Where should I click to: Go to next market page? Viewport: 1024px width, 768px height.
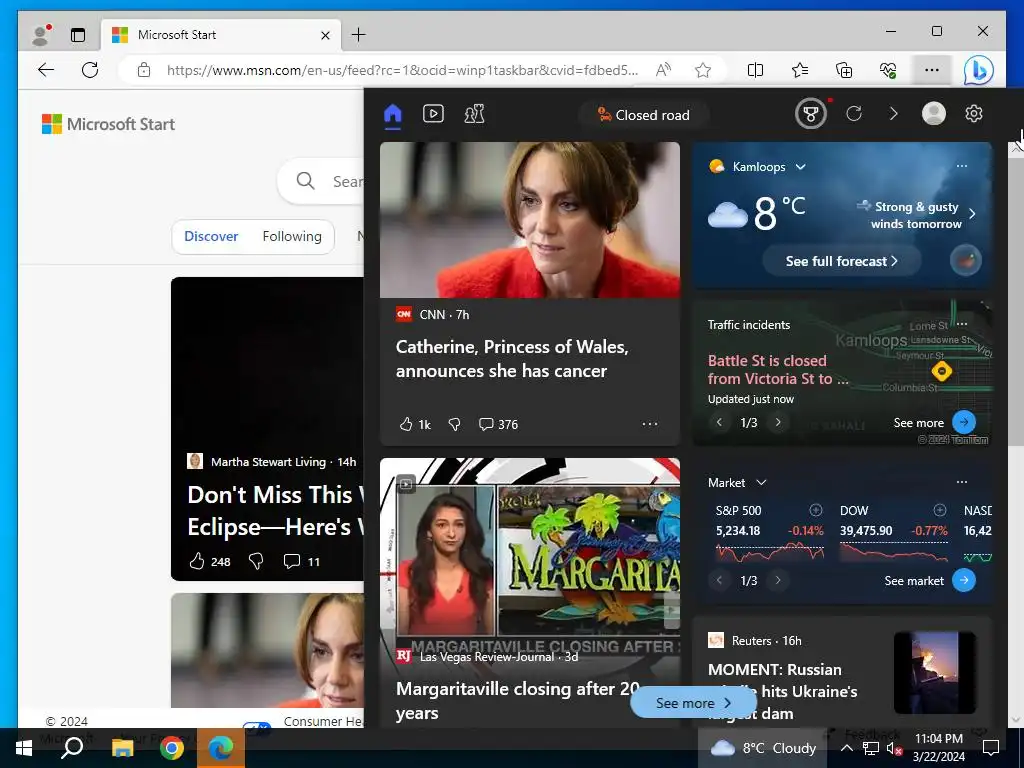pyautogui.click(x=778, y=580)
